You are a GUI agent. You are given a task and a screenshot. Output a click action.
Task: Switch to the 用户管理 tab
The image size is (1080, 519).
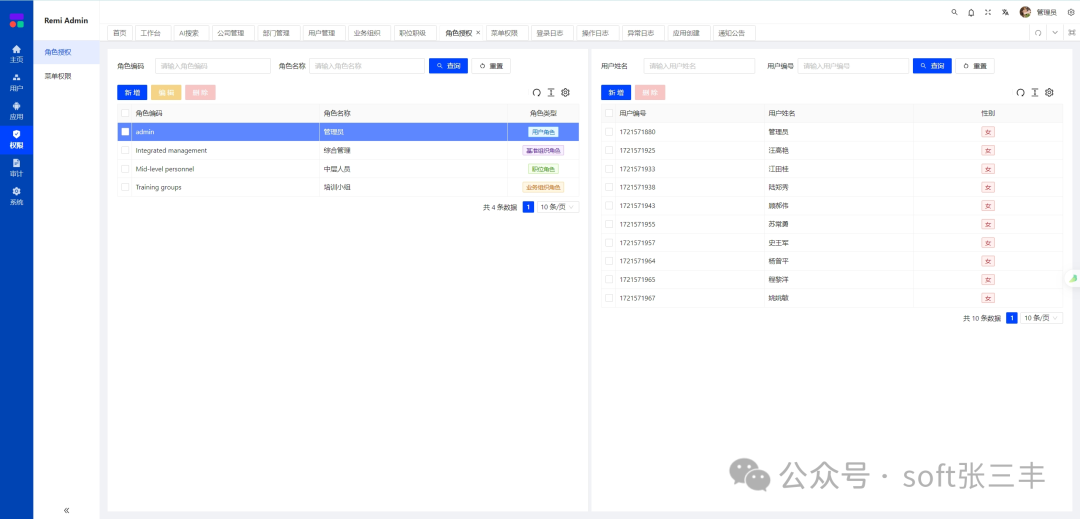pos(322,33)
